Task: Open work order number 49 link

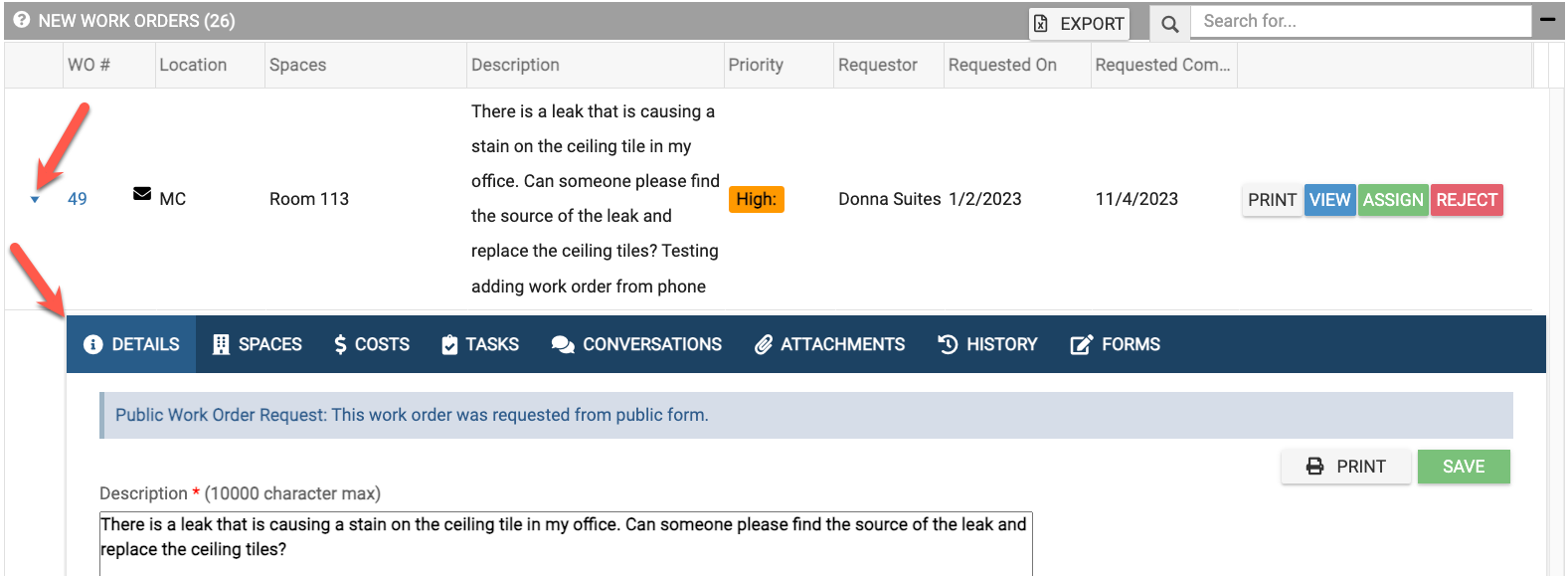Action: coord(78,199)
